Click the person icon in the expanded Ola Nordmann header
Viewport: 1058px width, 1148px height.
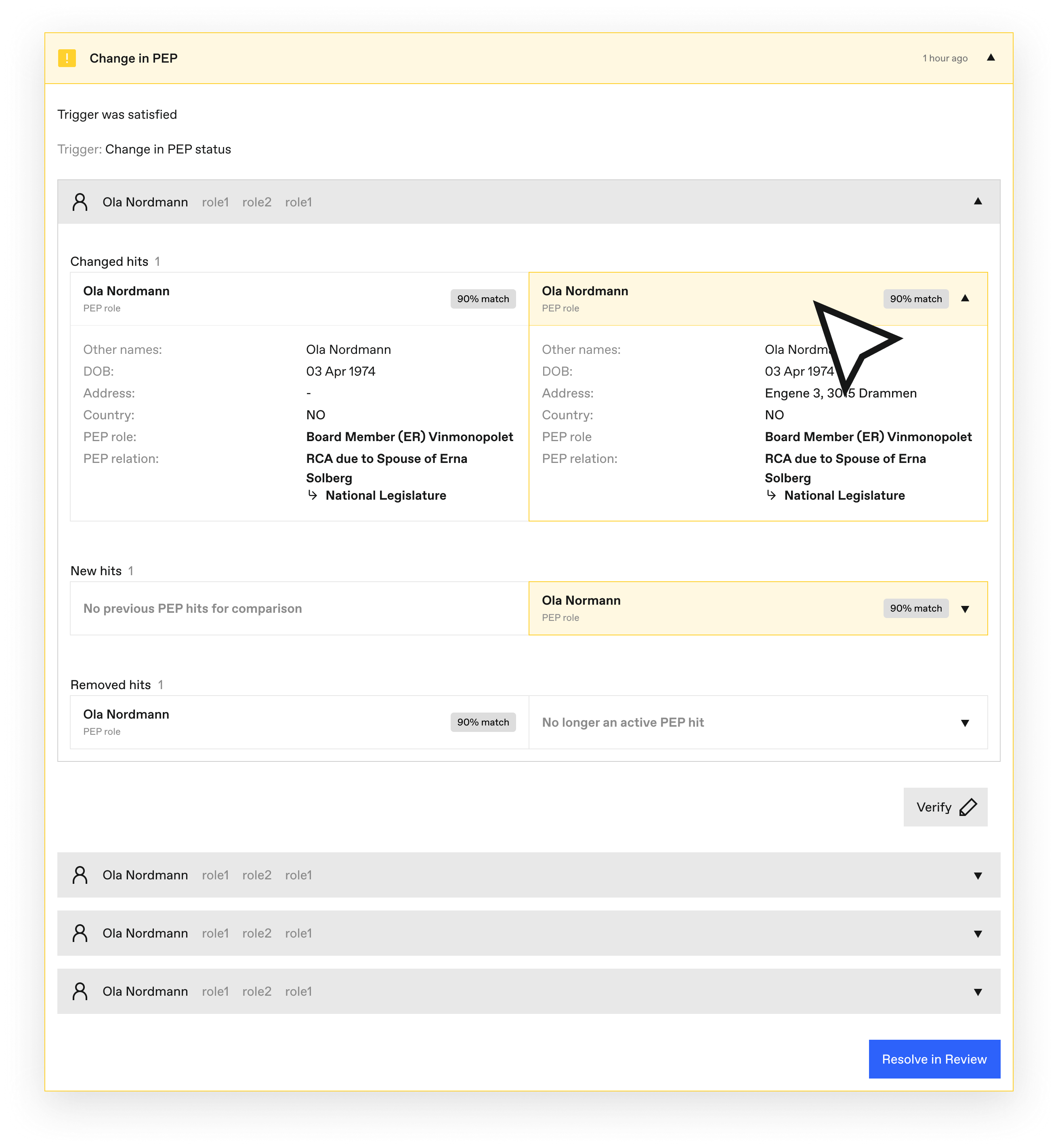pyautogui.click(x=80, y=202)
